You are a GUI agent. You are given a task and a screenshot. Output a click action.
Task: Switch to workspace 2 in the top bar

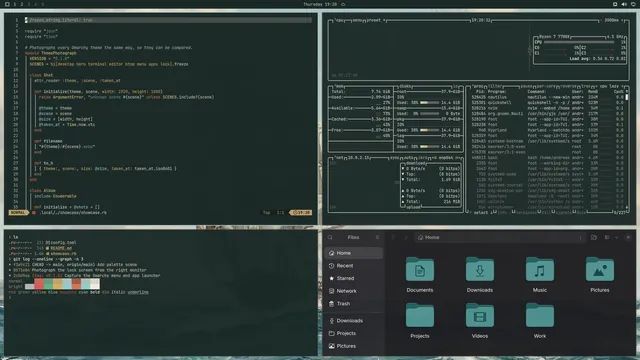(x=22, y=4)
